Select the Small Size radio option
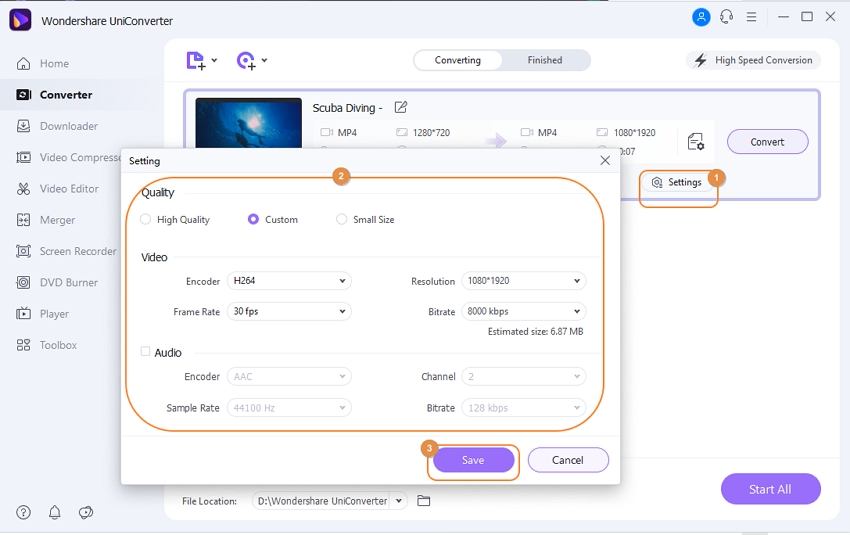The width and height of the screenshot is (850, 535). click(342, 220)
